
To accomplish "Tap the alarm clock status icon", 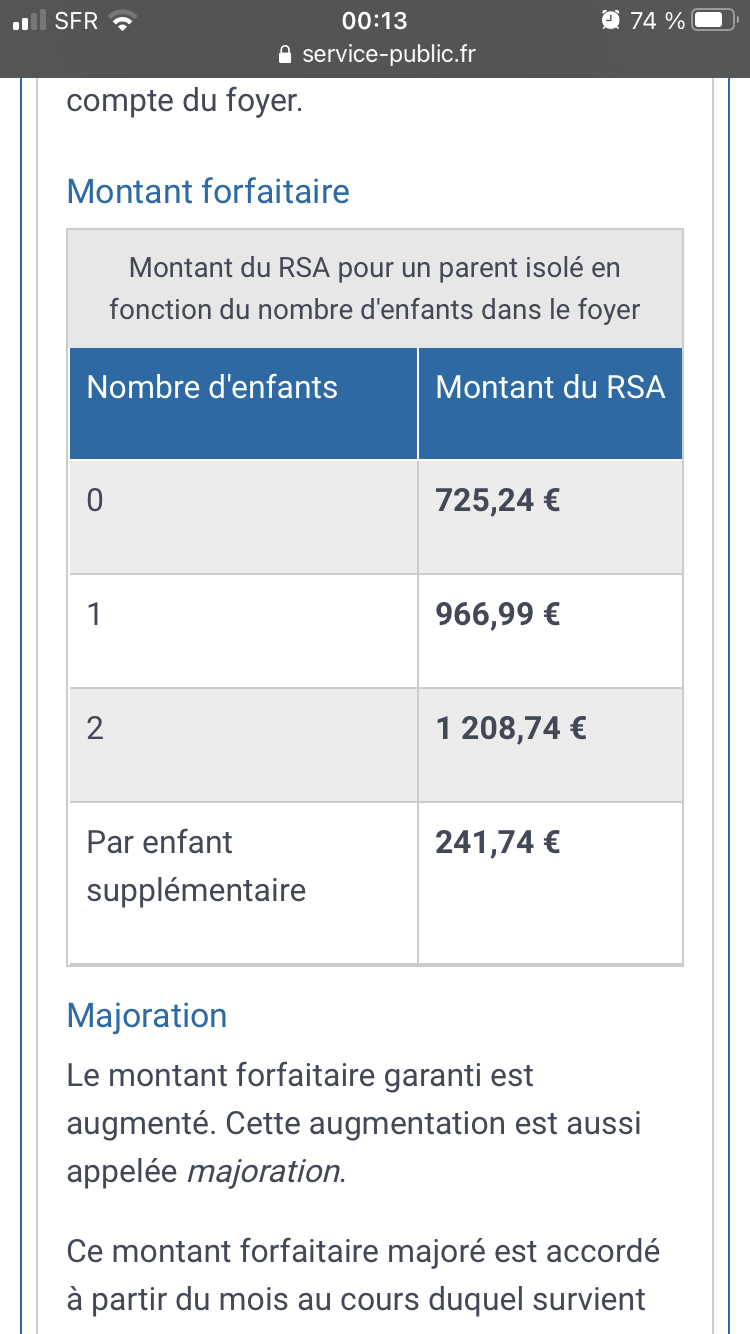I will click(x=611, y=21).
